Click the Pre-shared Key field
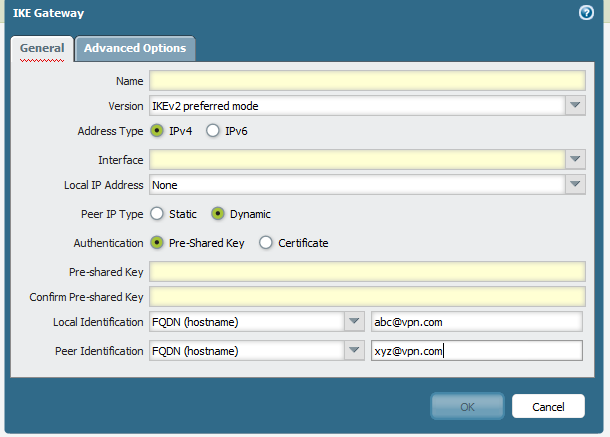Screen dimensions: 610x437 (x=366, y=272)
